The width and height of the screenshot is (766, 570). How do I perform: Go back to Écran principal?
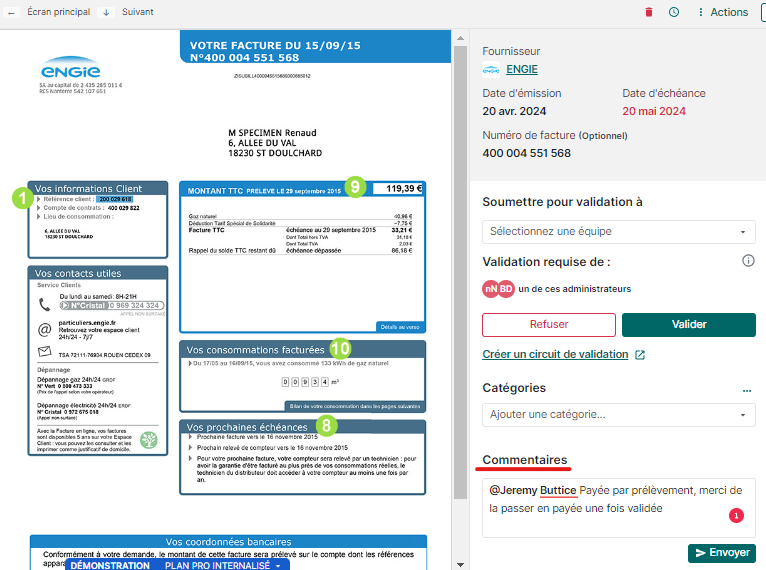click(47, 12)
